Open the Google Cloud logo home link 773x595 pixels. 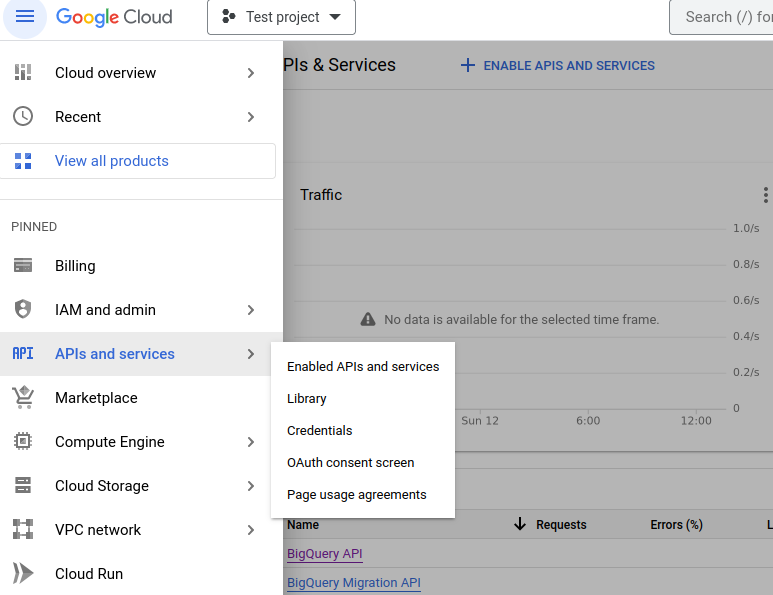[114, 17]
